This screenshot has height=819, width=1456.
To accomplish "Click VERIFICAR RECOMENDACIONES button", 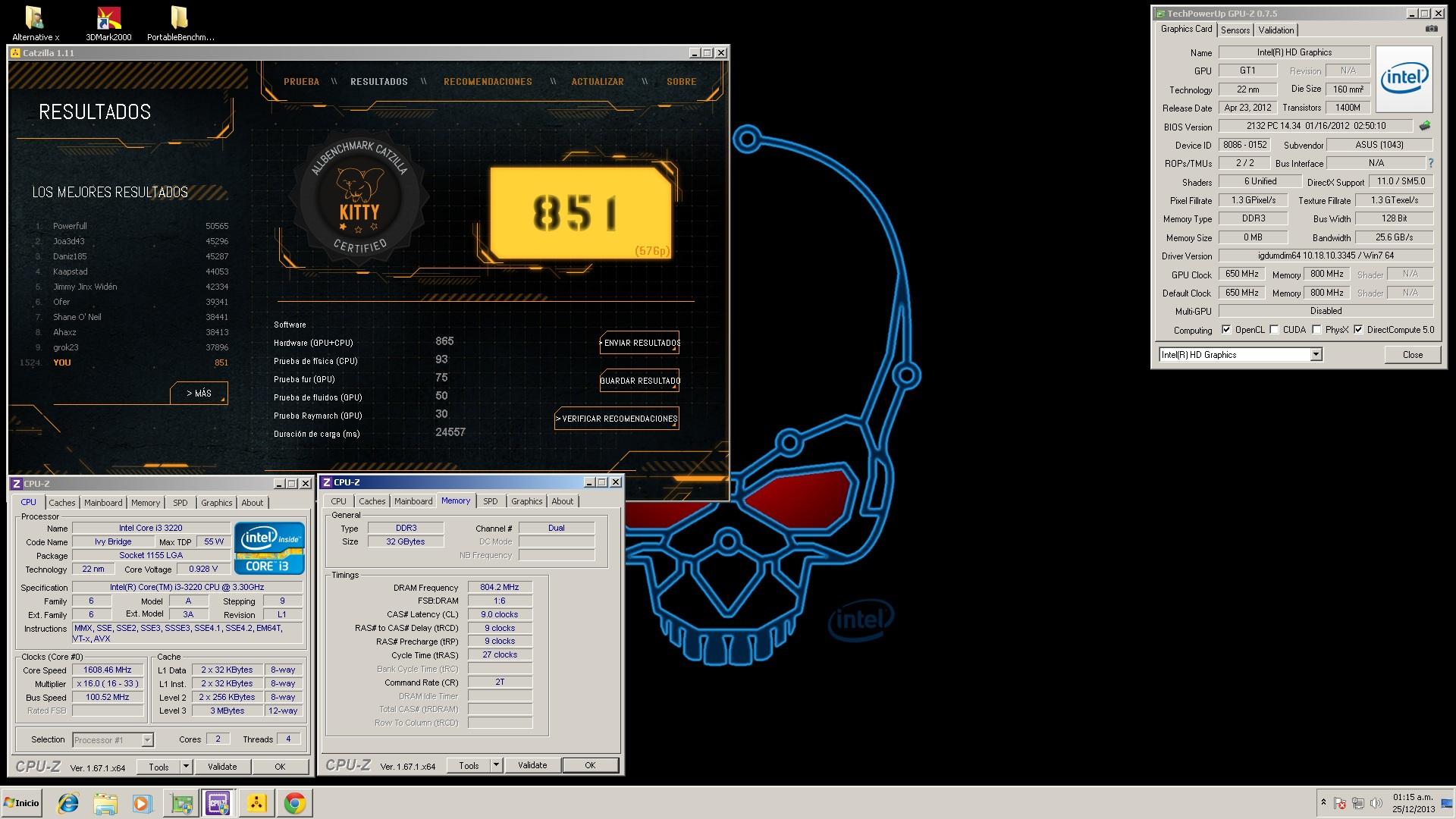I will click(617, 419).
